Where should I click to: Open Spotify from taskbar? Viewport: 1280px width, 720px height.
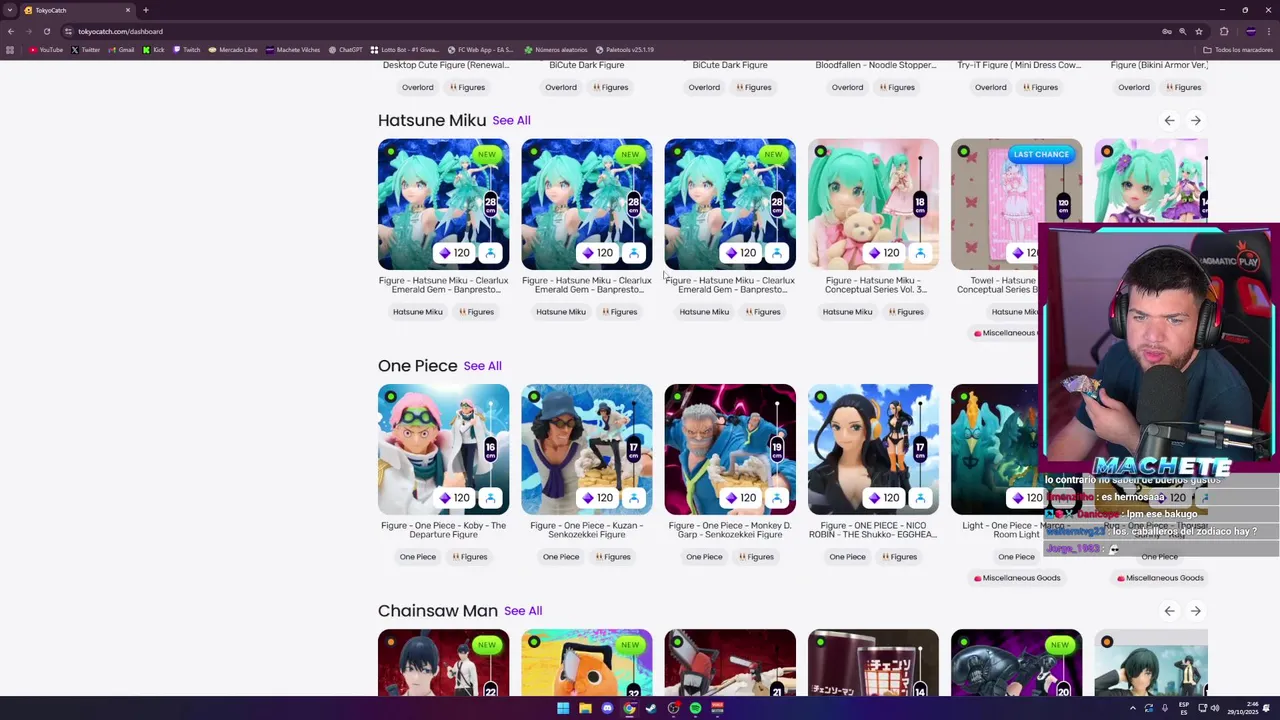695,708
